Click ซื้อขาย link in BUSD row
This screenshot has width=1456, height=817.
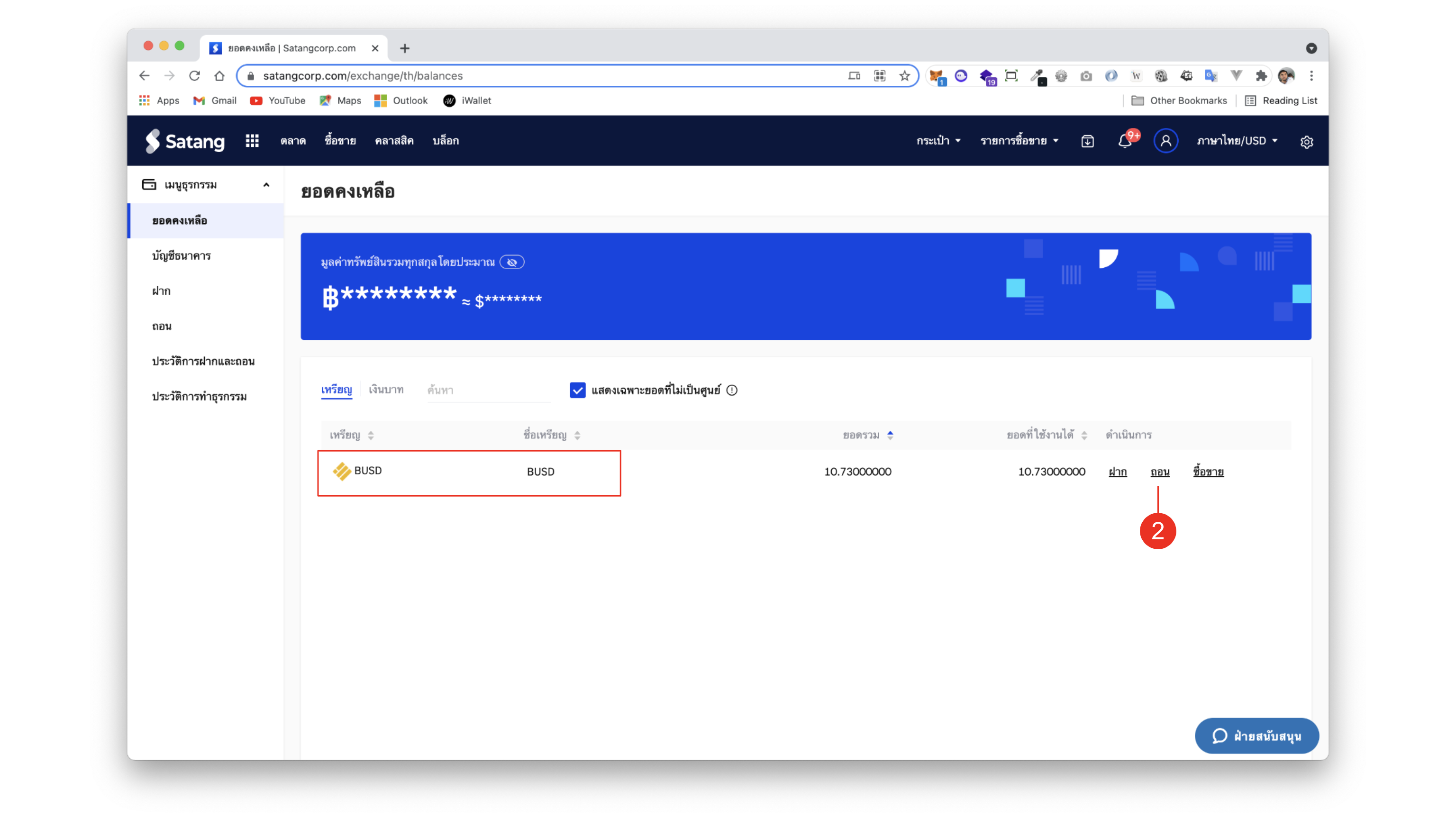tap(1209, 471)
